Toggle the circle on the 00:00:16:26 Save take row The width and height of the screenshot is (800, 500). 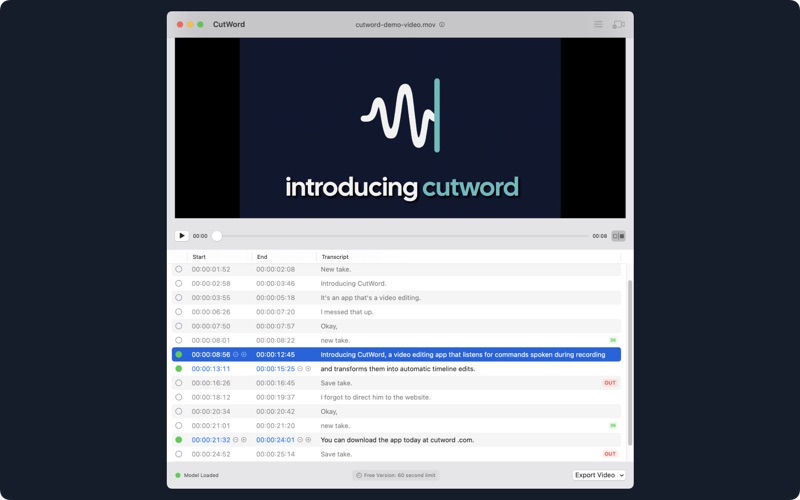click(x=179, y=383)
